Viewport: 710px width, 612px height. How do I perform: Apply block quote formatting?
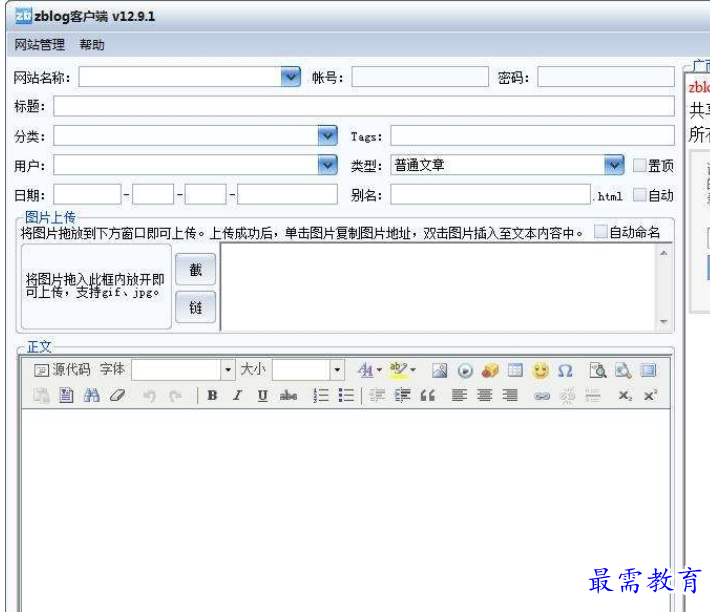click(427, 396)
